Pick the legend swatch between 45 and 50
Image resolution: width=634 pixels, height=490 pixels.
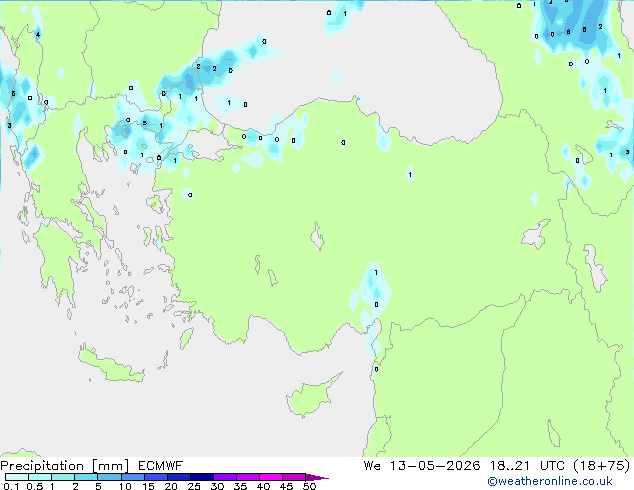pyautogui.click(x=294, y=477)
